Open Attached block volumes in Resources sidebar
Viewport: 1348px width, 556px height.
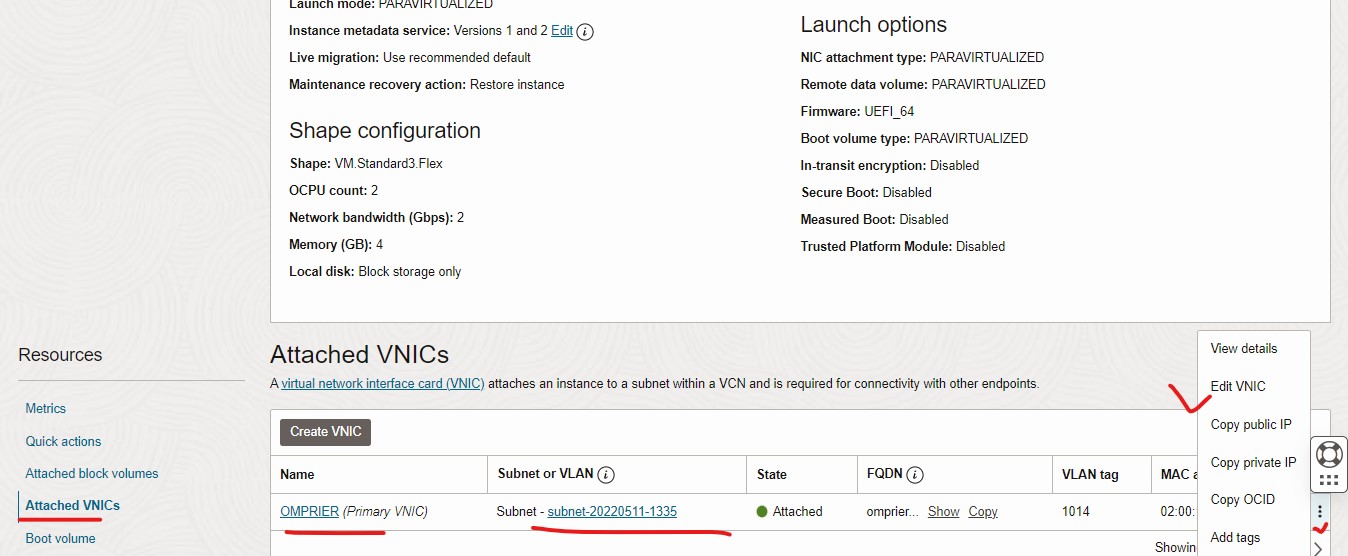pos(92,474)
